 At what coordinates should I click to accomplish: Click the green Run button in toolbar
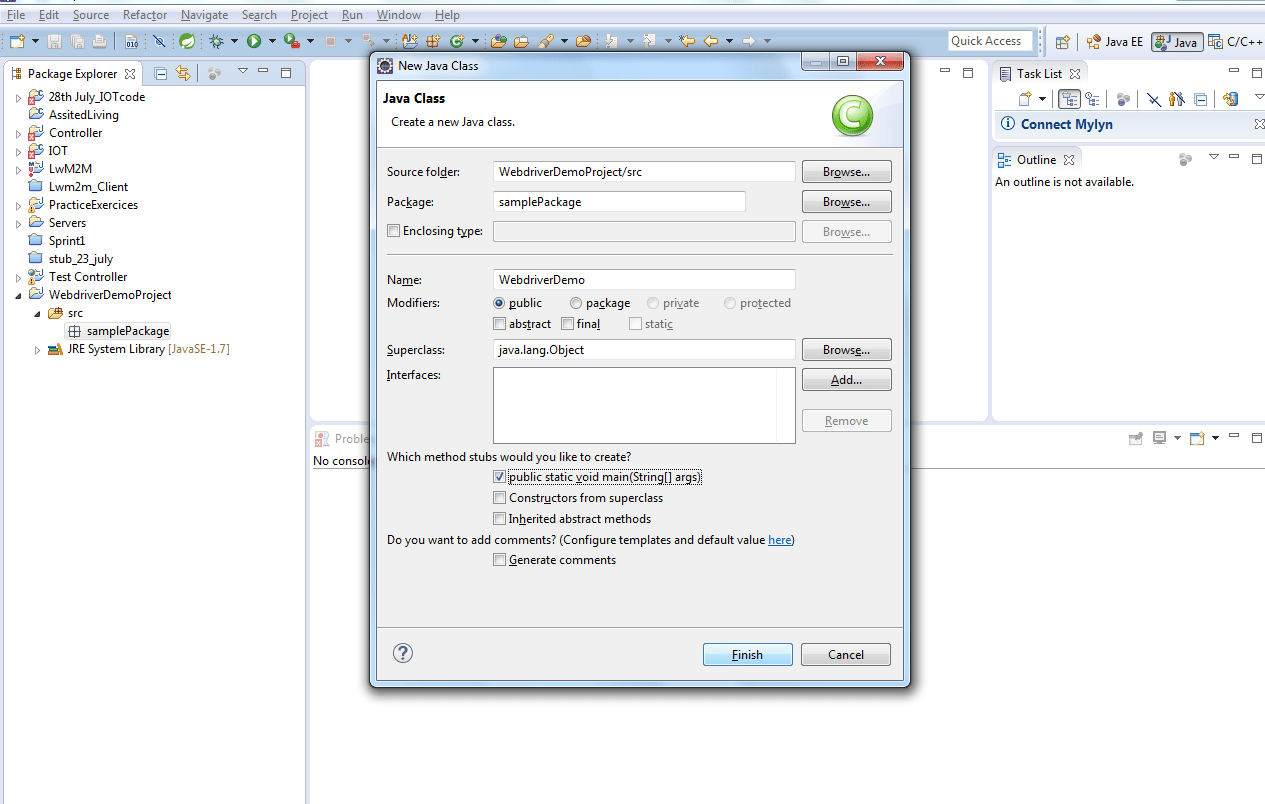click(x=254, y=41)
